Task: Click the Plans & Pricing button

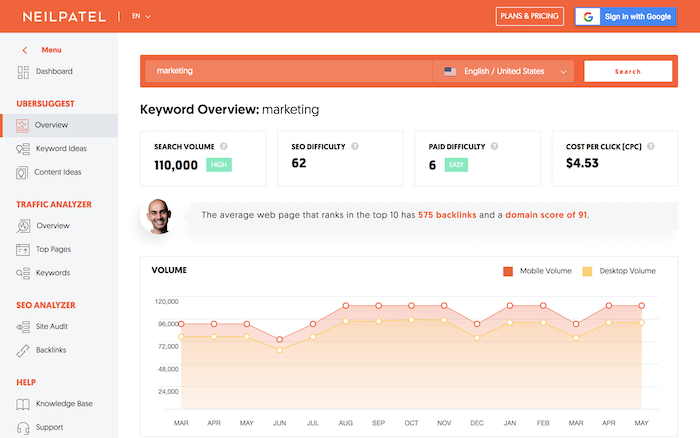Action: tap(529, 16)
